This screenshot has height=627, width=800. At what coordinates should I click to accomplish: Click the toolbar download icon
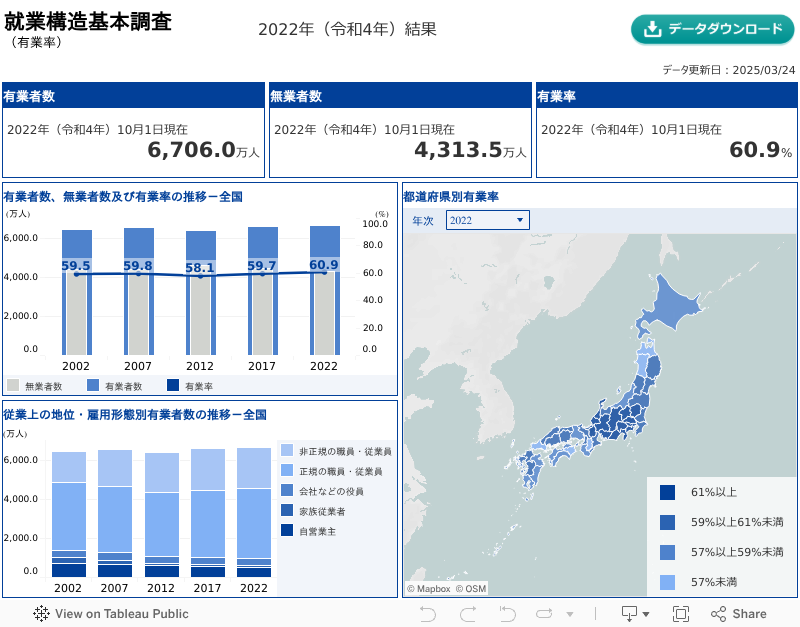[629, 614]
